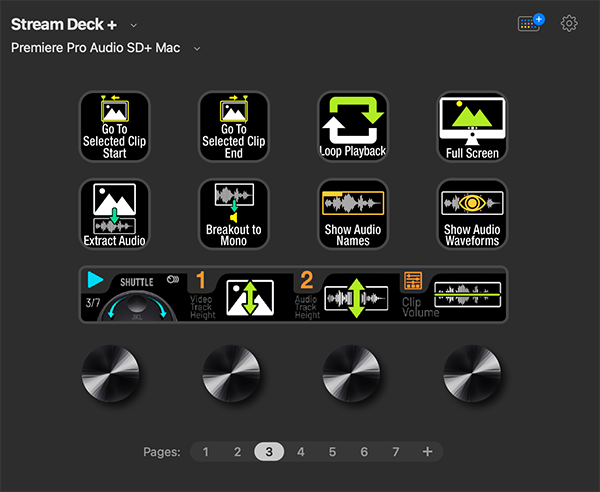Select the Go To Selected Clip Start key
Viewport: 600px width, 492px height.
(114, 127)
